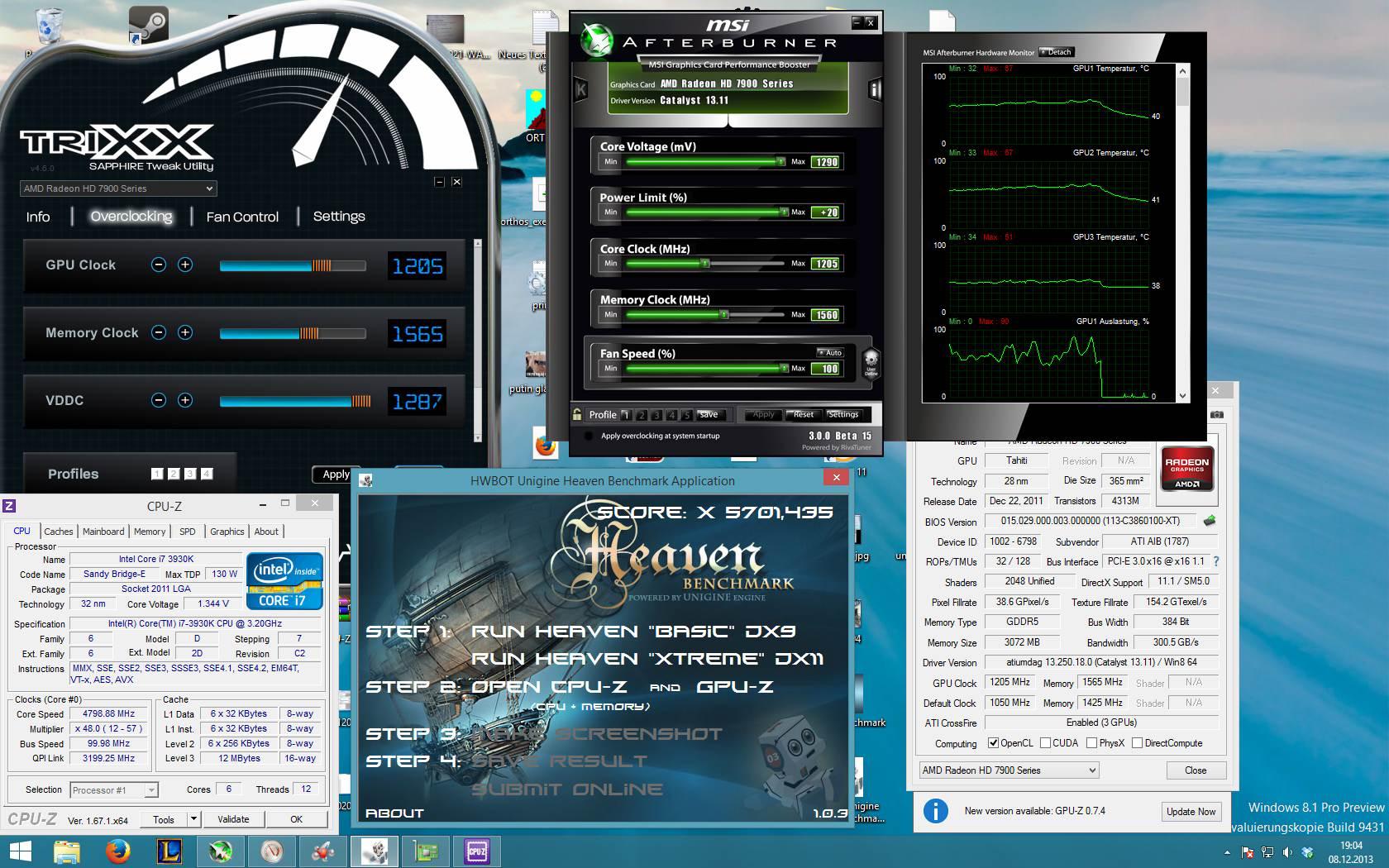
Task: Toggle the CUDA checkbox in GPU-Z
Action: pos(1045,743)
